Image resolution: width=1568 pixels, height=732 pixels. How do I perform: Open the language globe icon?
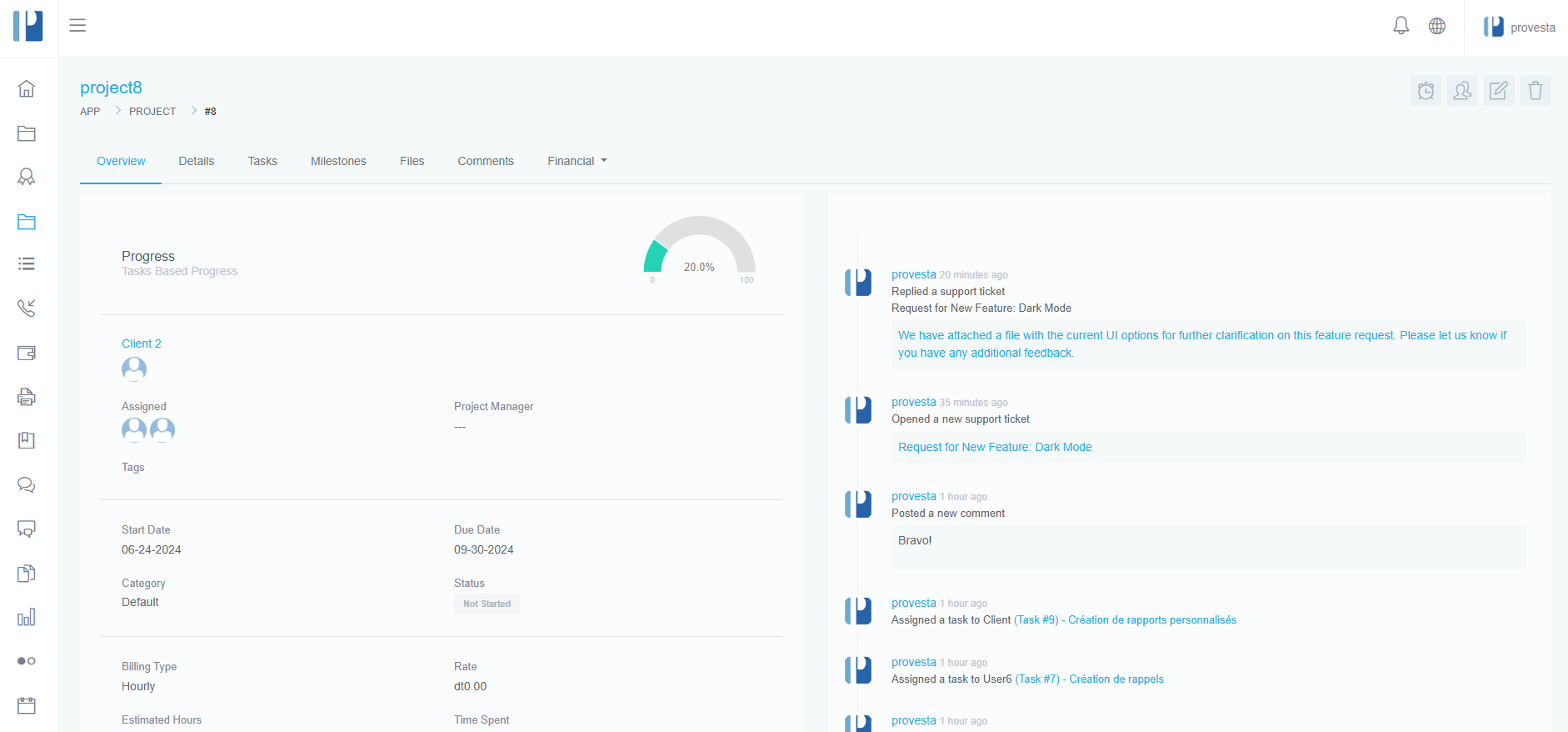1436,26
